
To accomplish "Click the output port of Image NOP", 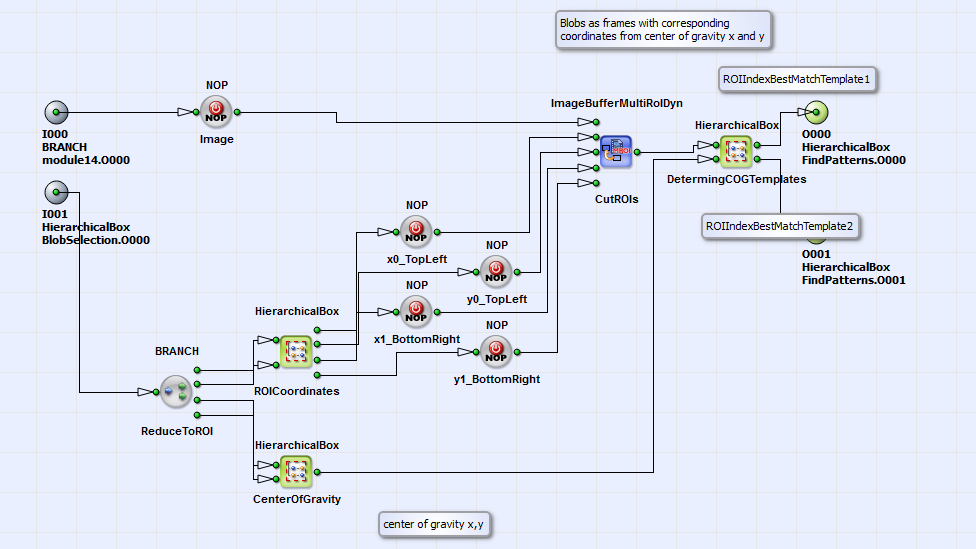I will click(x=237, y=112).
